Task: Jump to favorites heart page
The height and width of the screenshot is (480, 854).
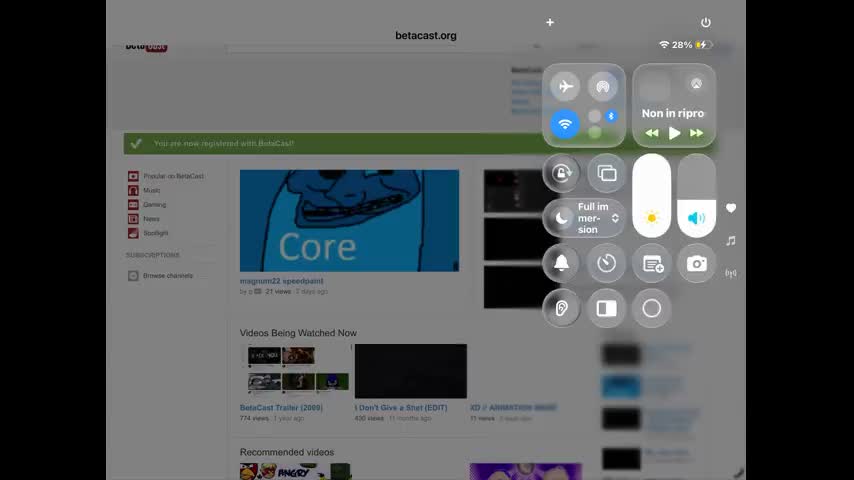Action: coord(731,208)
